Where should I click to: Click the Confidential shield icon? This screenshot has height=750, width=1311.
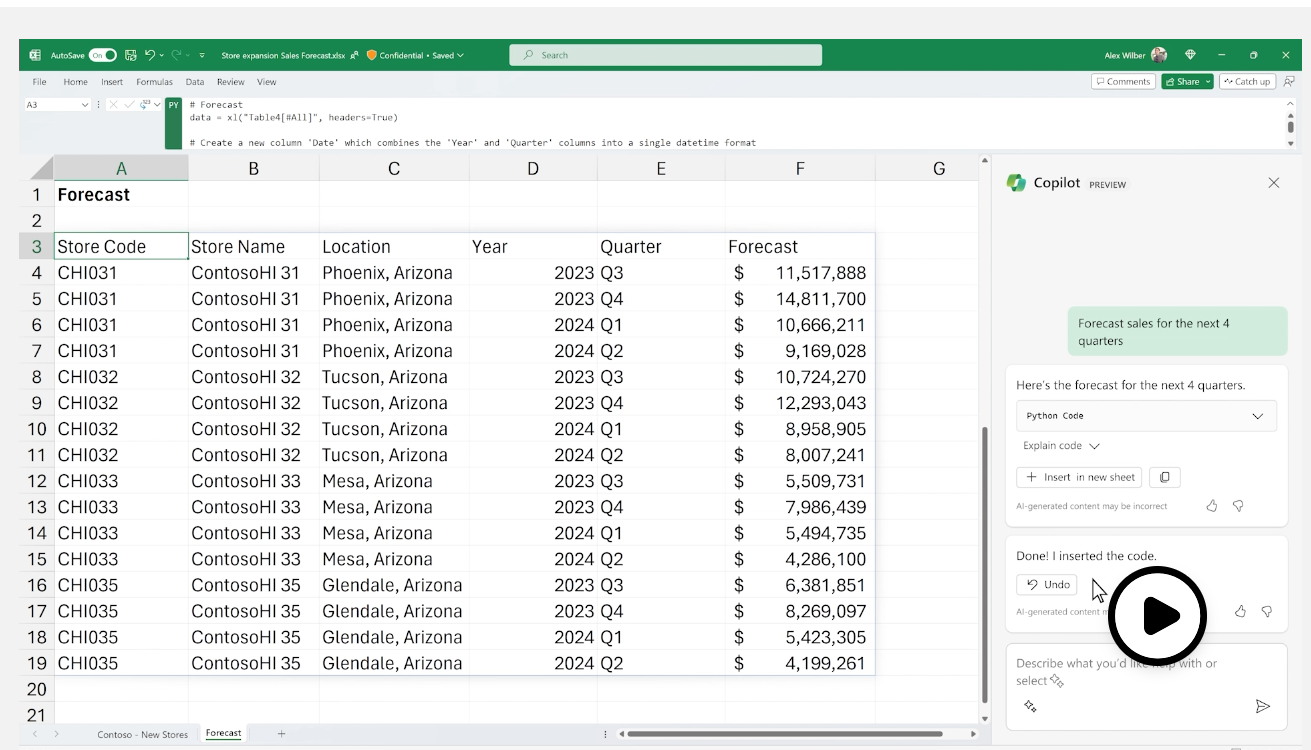coord(371,55)
